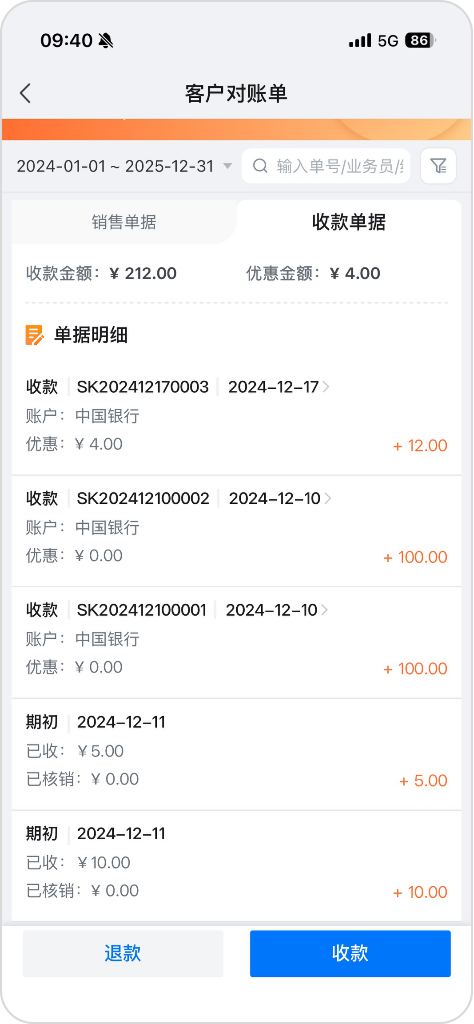
Task: Click receipt number SK202412170003
Action: pyautogui.click(x=143, y=387)
